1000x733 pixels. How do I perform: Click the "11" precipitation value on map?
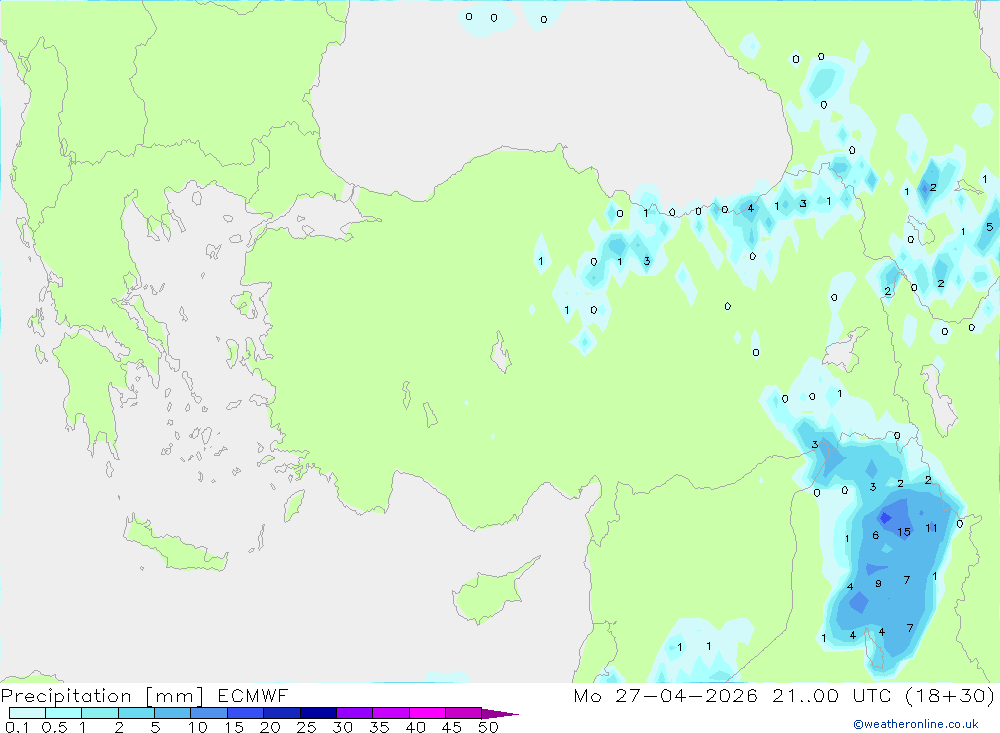tap(932, 528)
